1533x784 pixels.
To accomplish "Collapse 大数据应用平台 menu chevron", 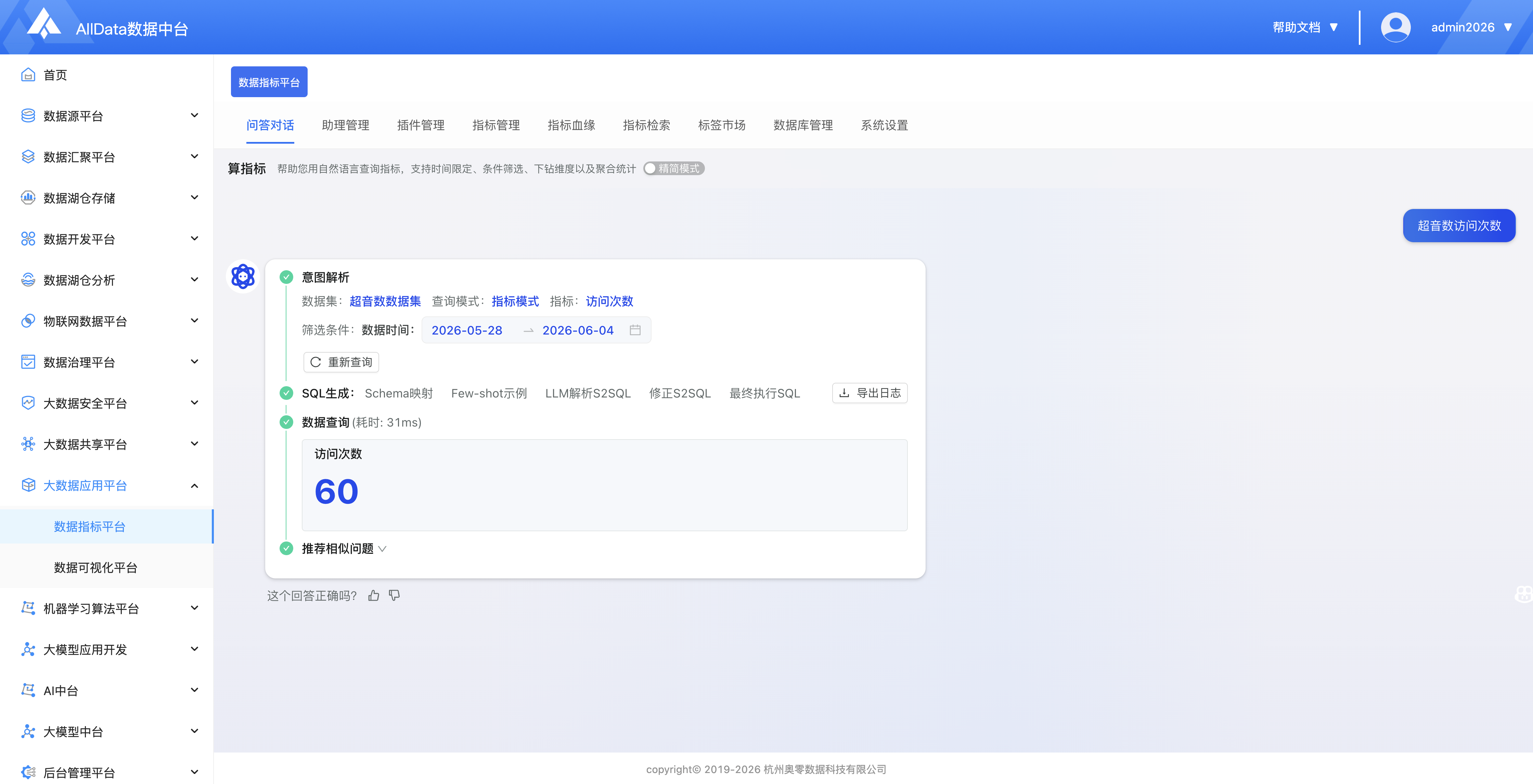I will [194, 486].
